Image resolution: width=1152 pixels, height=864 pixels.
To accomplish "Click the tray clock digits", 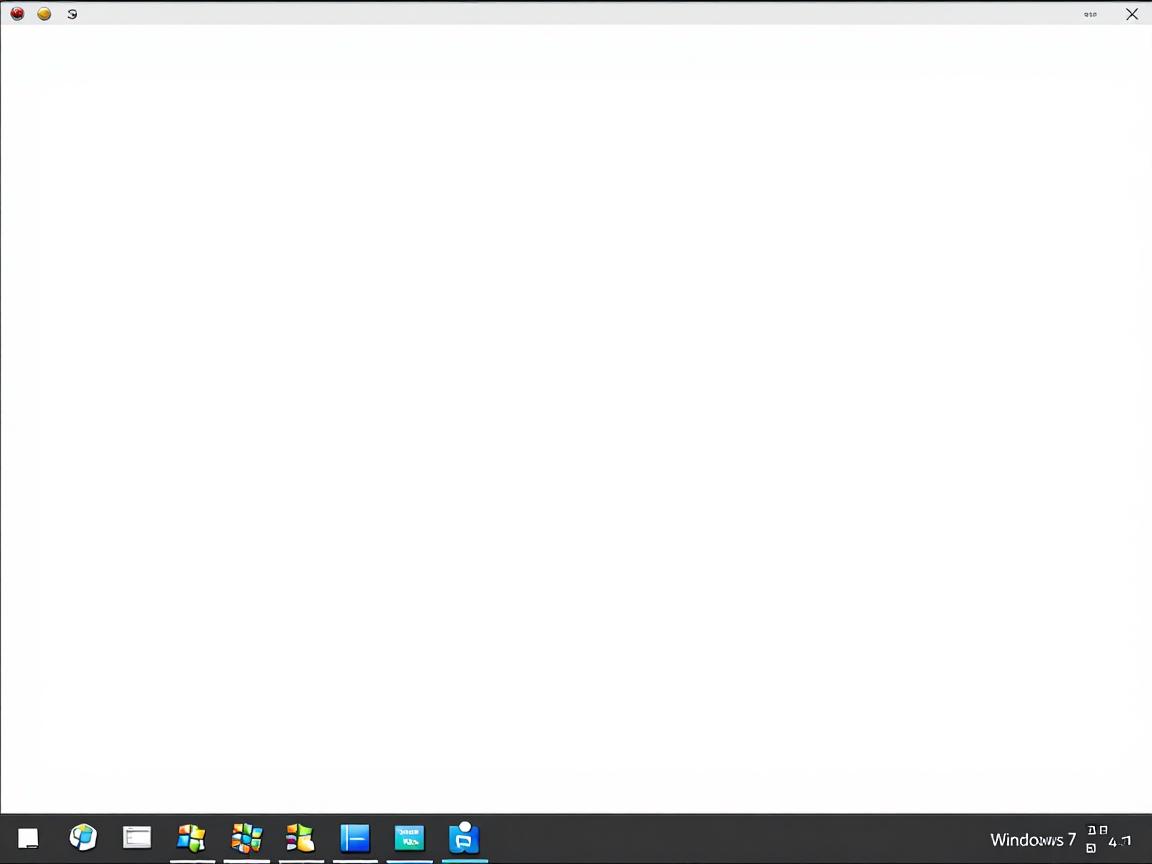I will (1120, 842).
